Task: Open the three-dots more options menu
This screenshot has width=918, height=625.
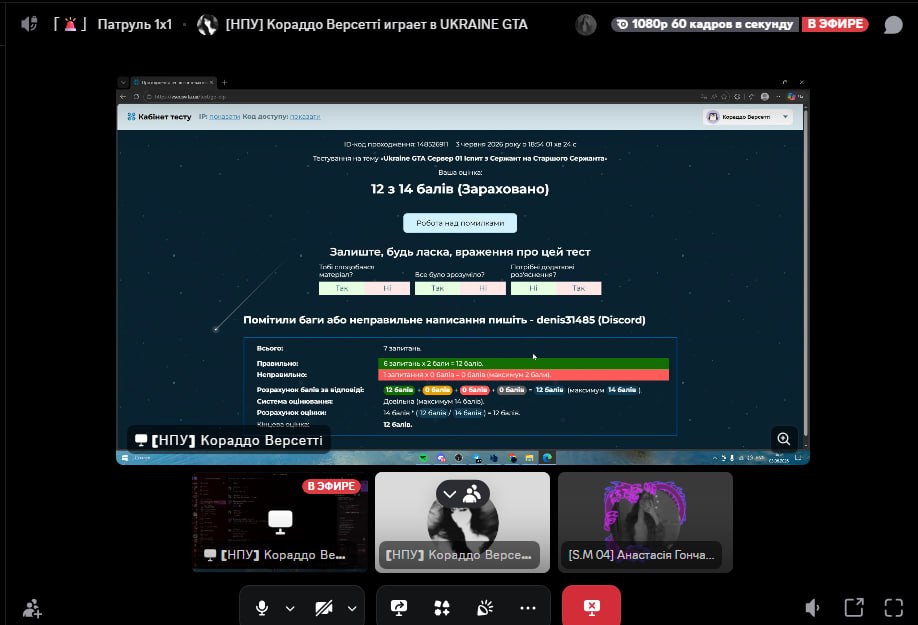Action: (x=527, y=608)
